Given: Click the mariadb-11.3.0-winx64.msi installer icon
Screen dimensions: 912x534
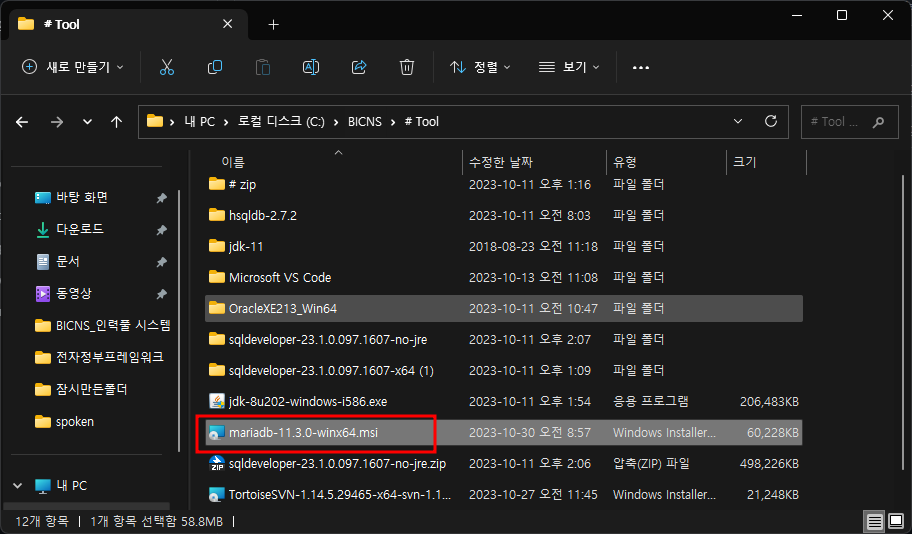Looking at the screenshot, I should click(216, 433).
